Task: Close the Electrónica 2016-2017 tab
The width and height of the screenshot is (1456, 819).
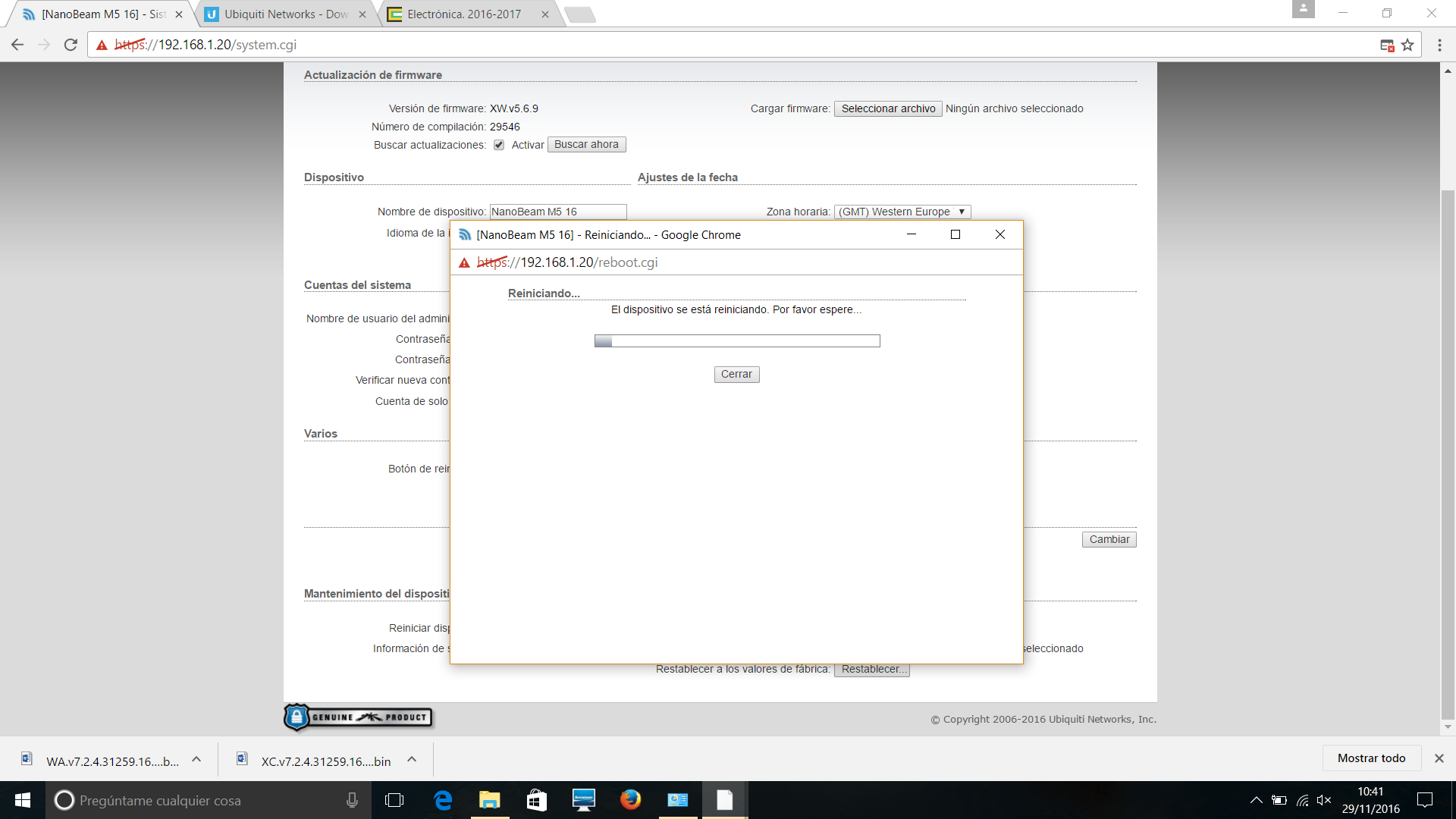Action: (x=545, y=14)
